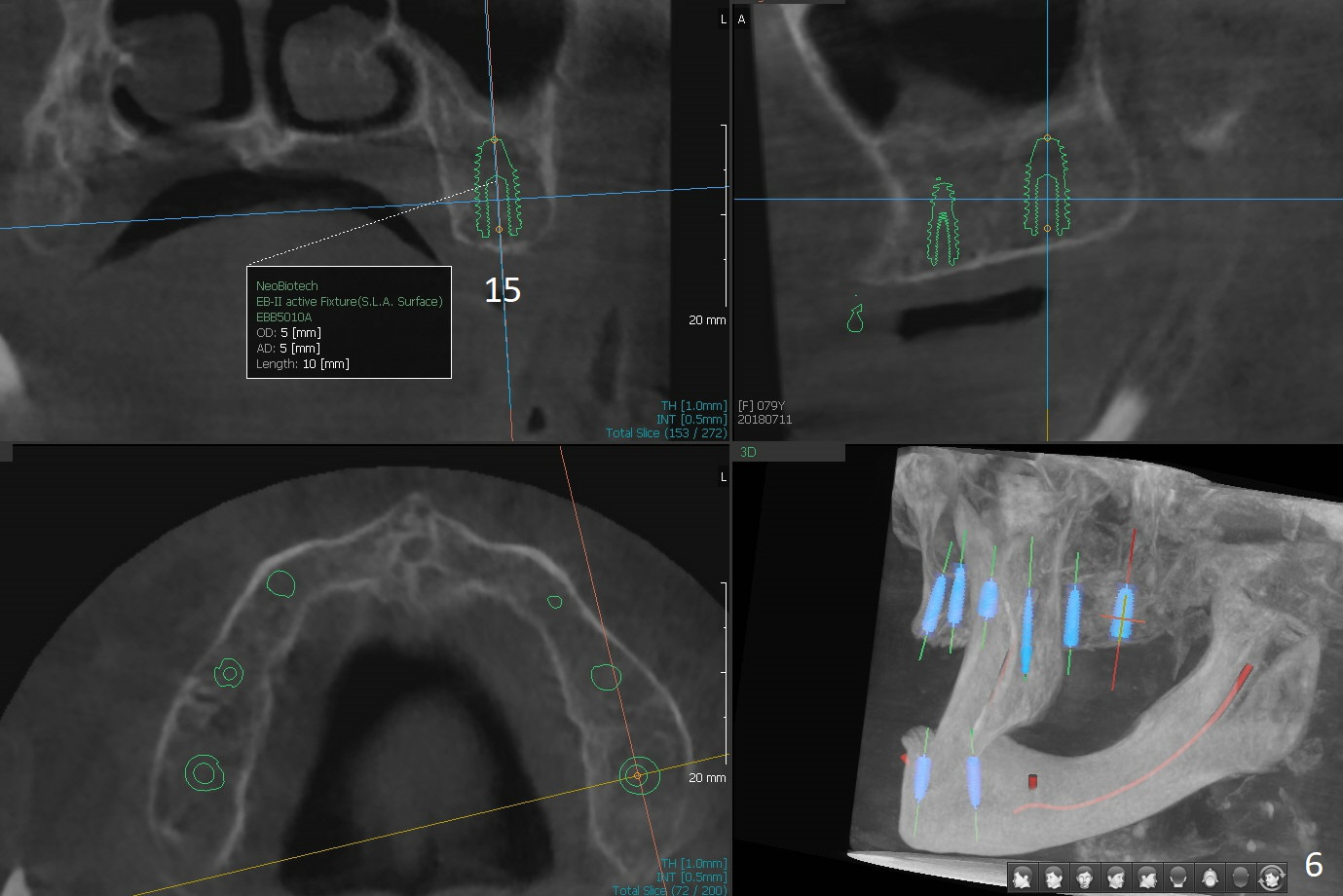Image resolution: width=1343 pixels, height=896 pixels.
Task: Click INT [0.5mm] in the coronal view
Action: [692, 419]
